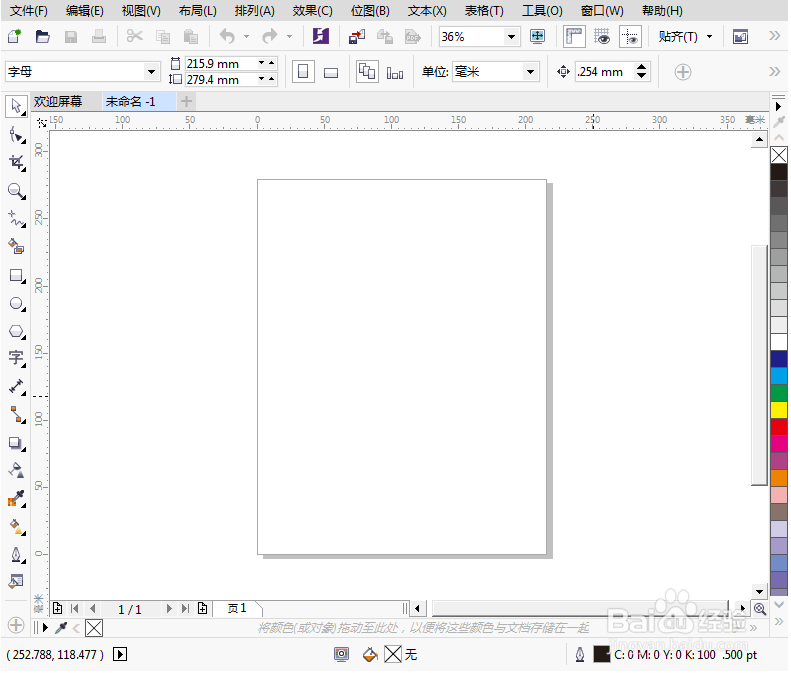
Task: Select the Pick tool arrow
Action: pos(16,107)
